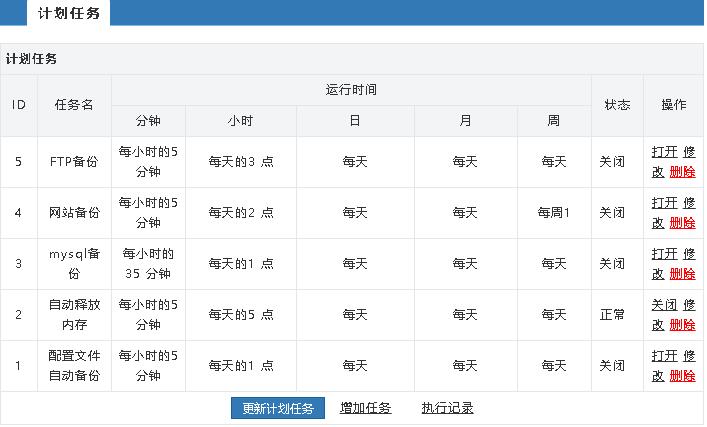Delete the 自动释放内存 task
This screenshot has width=707, height=427.
682,325
